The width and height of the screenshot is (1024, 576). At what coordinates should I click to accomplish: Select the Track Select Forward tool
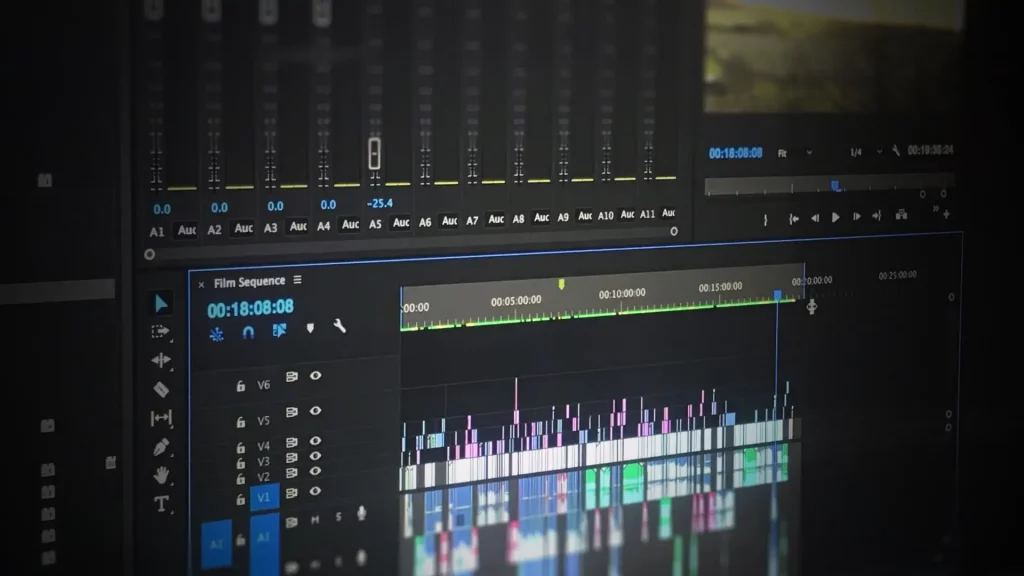(160, 332)
